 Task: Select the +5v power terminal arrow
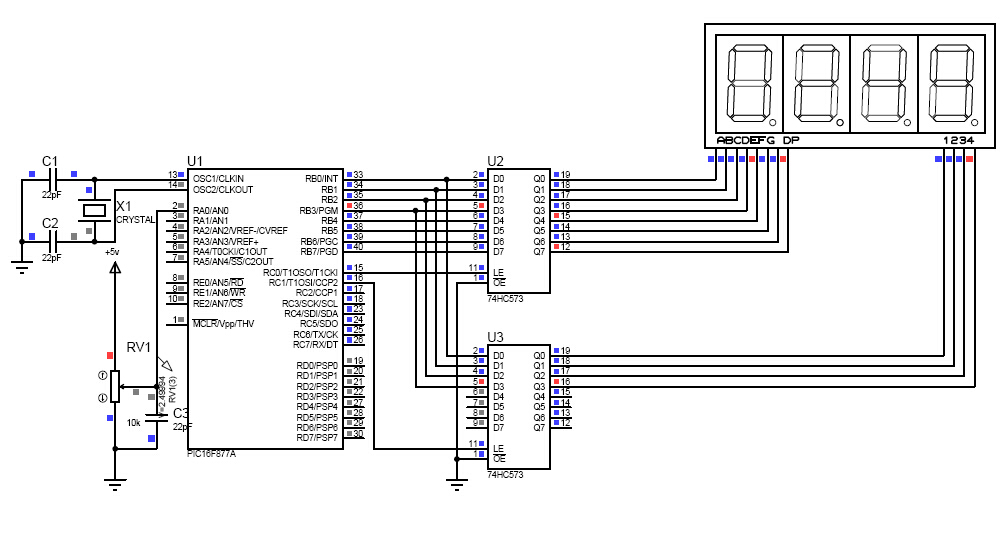click(x=115, y=267)
